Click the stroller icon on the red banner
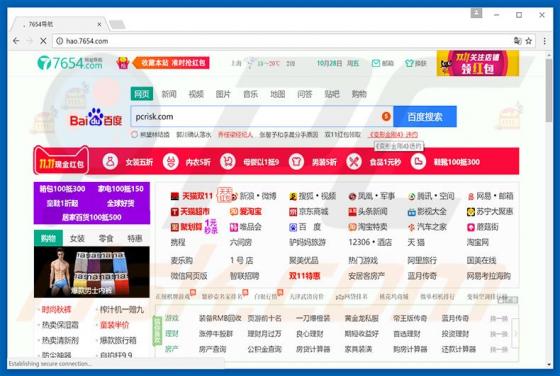Image resolution: width=560 pixels, height=376 pixels. 228,162
